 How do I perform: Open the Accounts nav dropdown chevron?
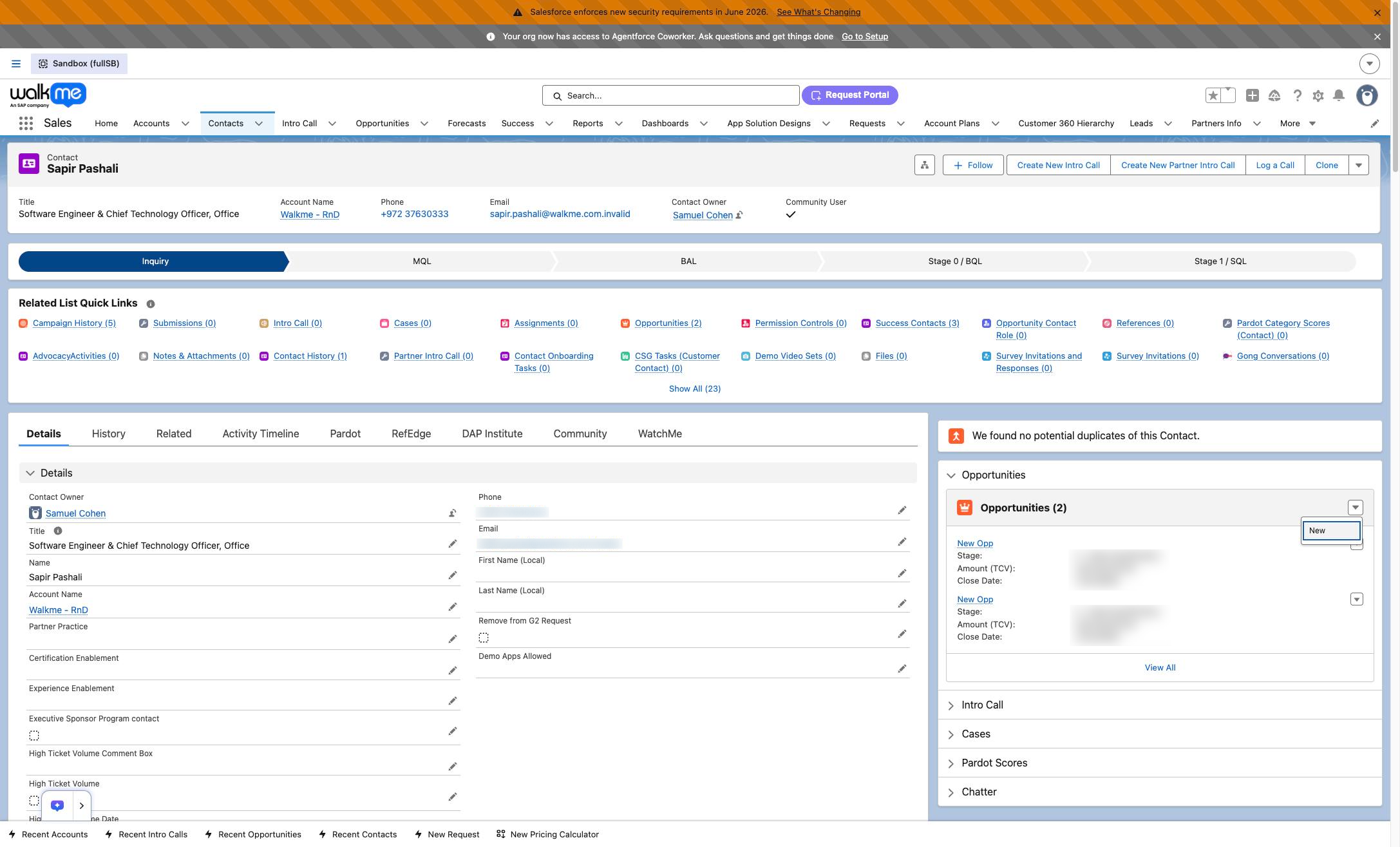click(x=185, y=124)
